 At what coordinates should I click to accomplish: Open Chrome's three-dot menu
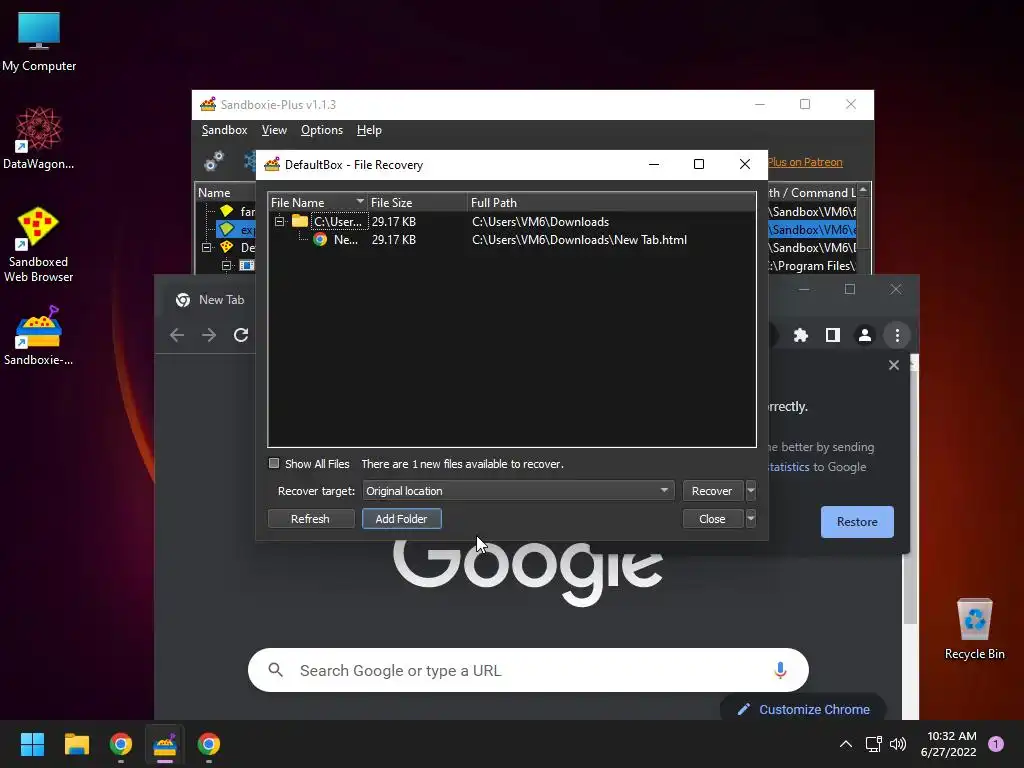coord(897,335)
